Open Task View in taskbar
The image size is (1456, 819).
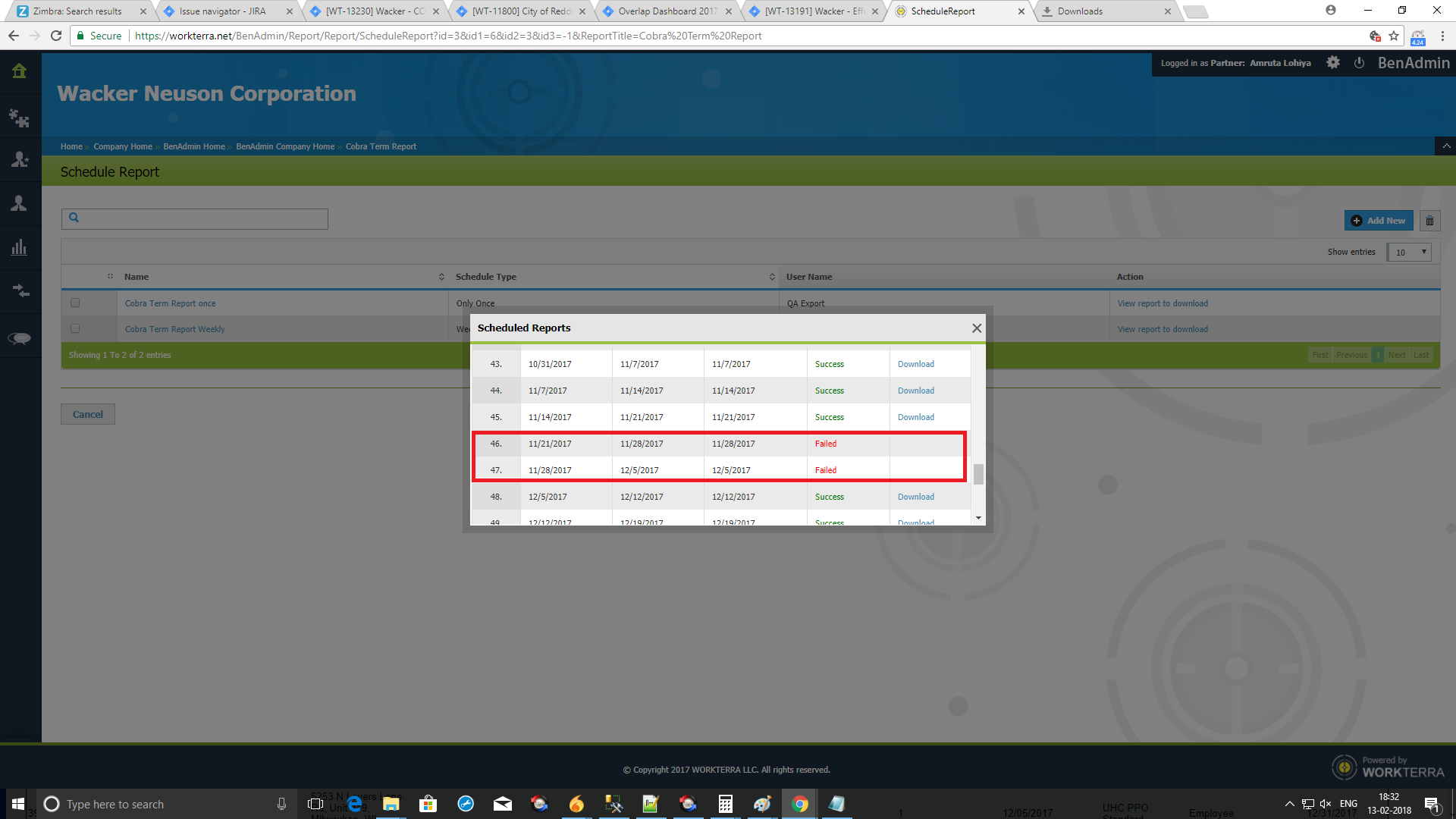[315, 804]
